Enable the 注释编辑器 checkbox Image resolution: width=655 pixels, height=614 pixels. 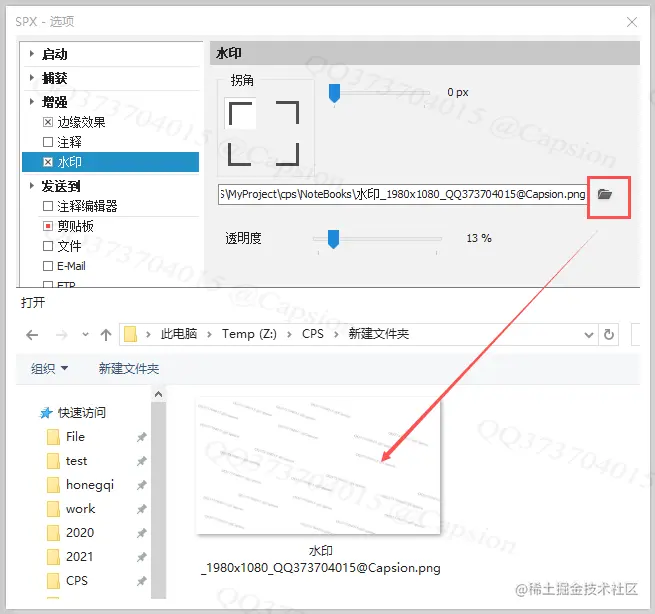tap(48, 206)
